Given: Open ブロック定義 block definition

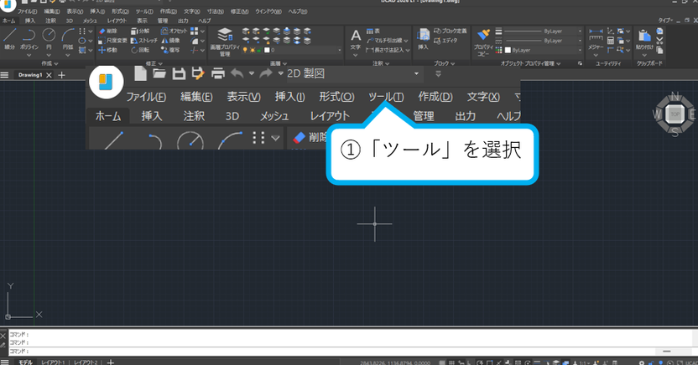Looking at the screenshot, I should coord(450,31).
